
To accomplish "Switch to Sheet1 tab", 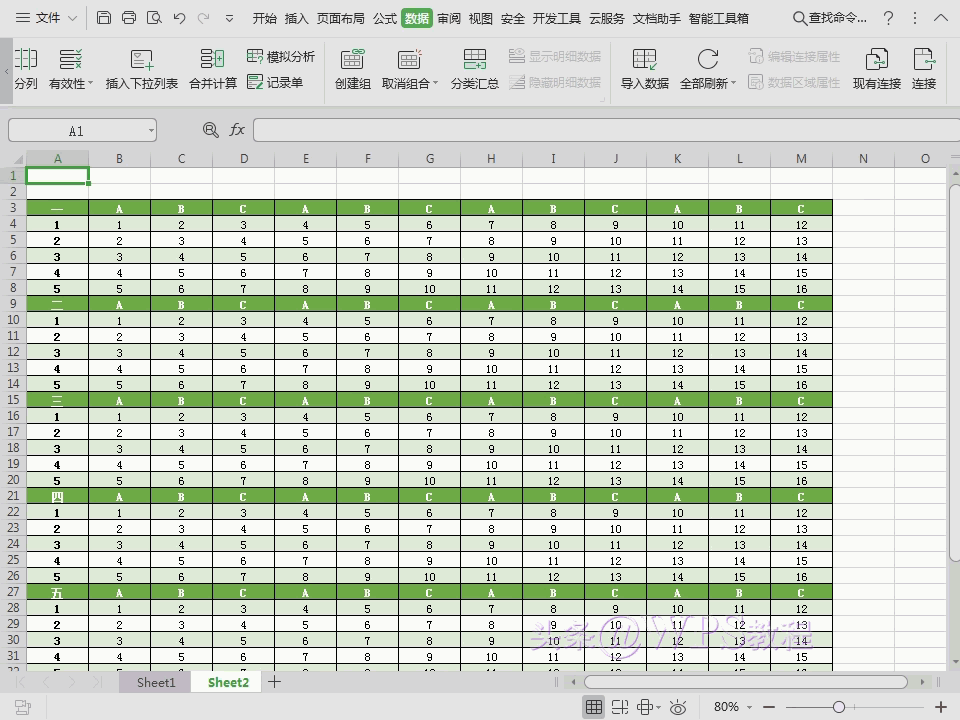I will tap(156, 682).
